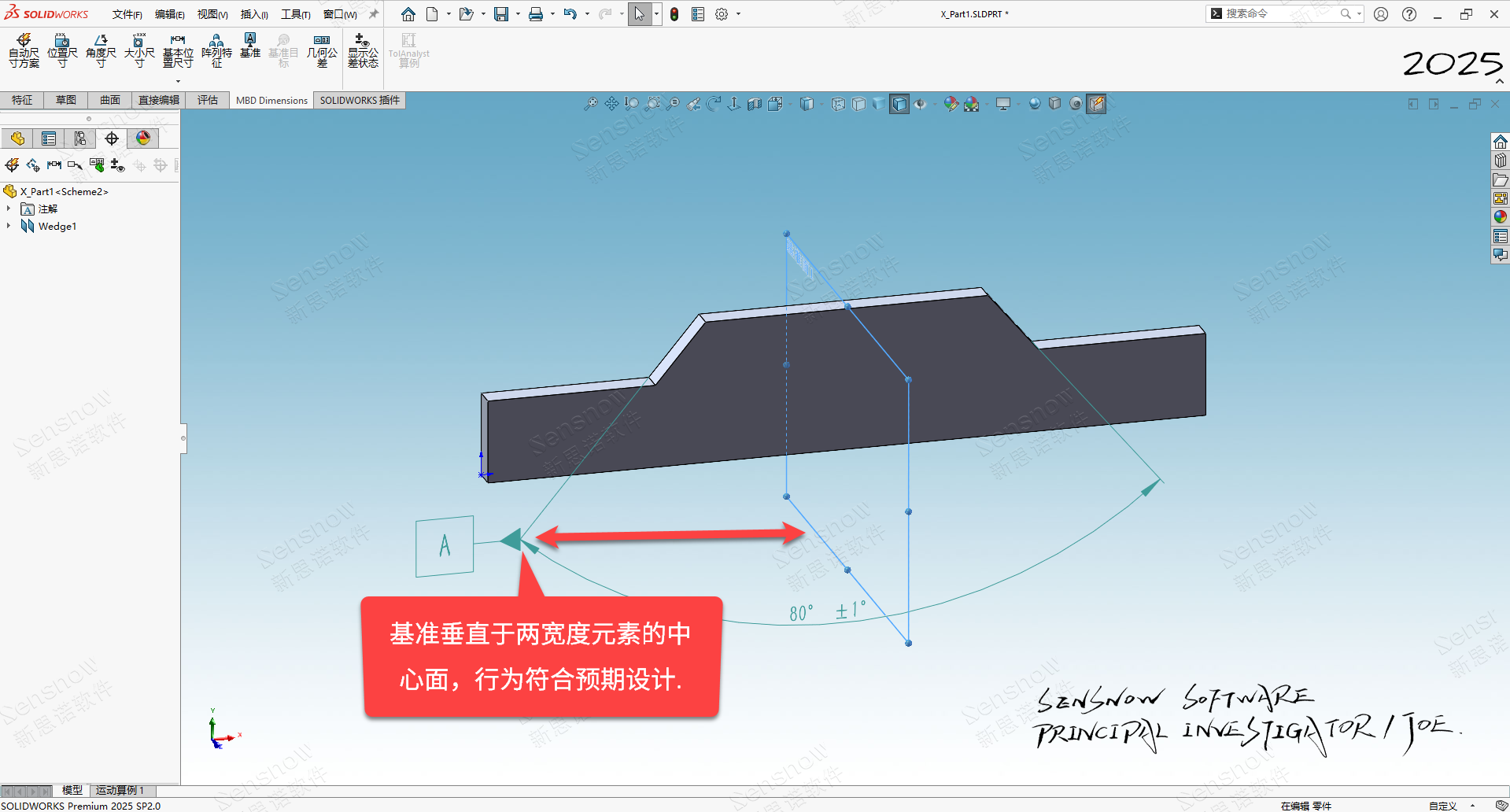
Task: Click the 搜索命令 search commands field
Action: pyautogui.click(x=1279, y=14)
